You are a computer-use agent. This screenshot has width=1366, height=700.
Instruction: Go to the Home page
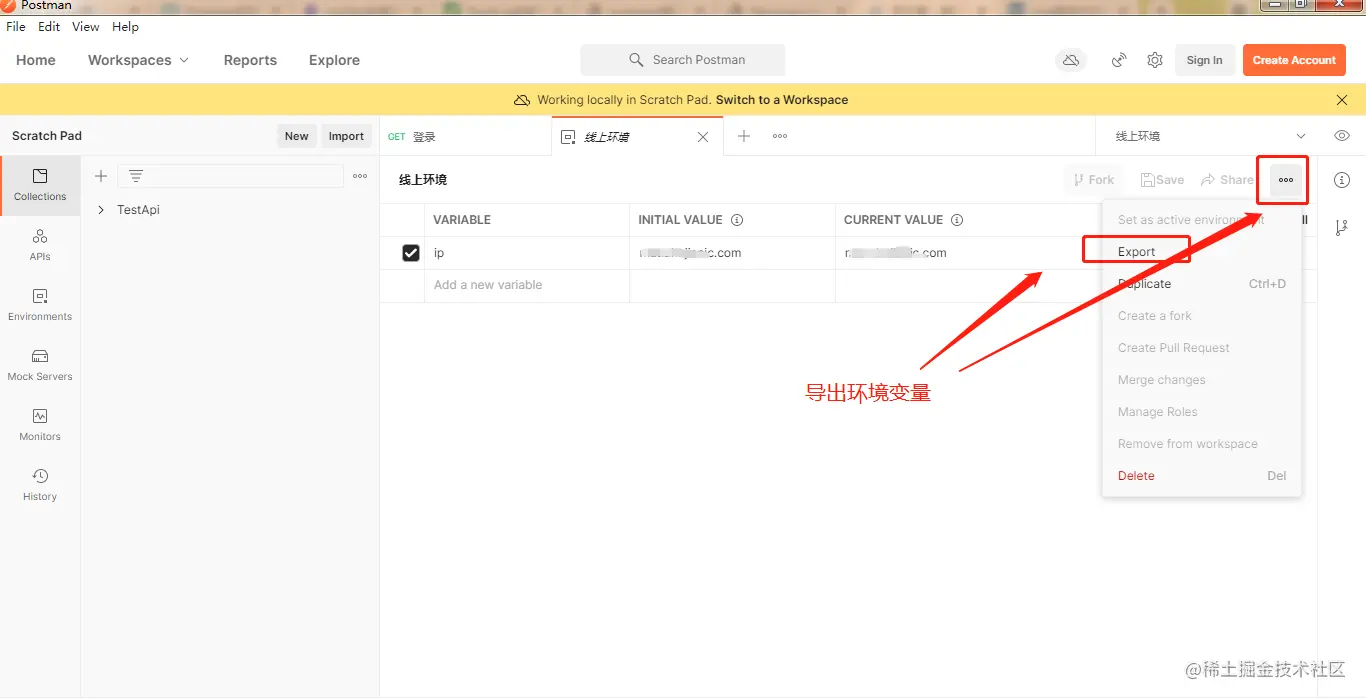[x=36, y=60]
